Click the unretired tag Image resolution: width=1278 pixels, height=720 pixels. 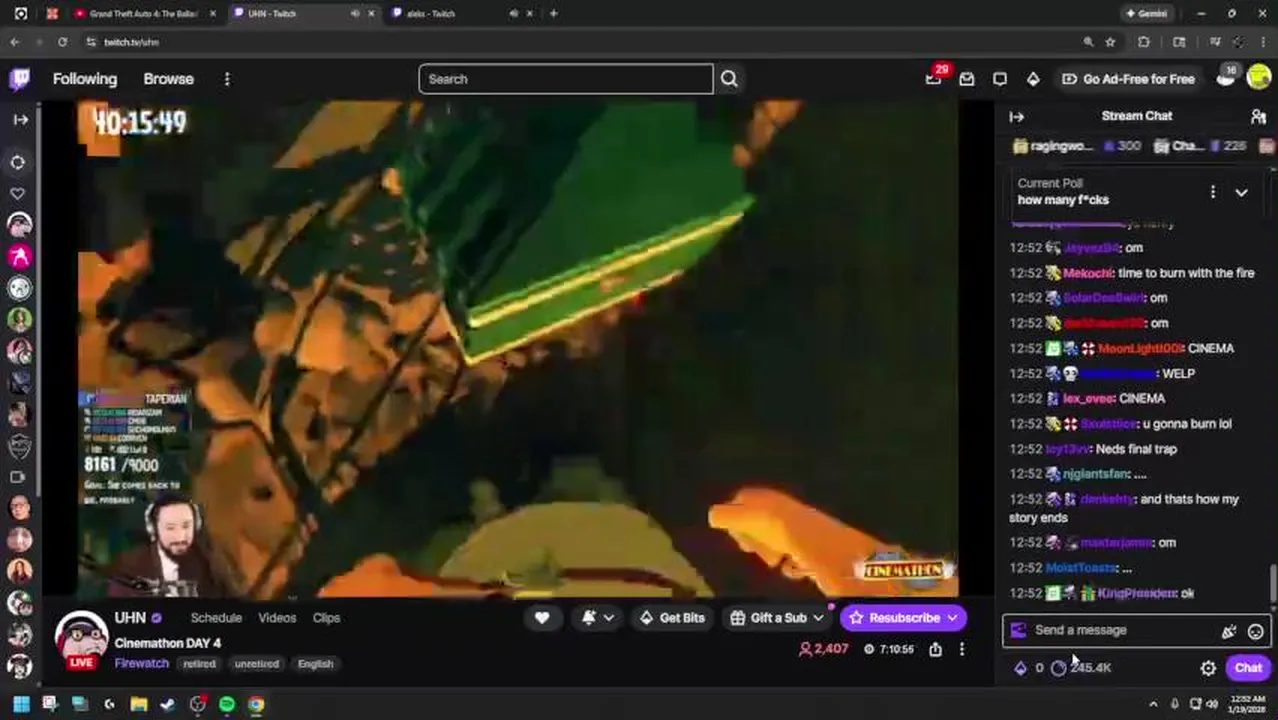[x=256, y=664]
